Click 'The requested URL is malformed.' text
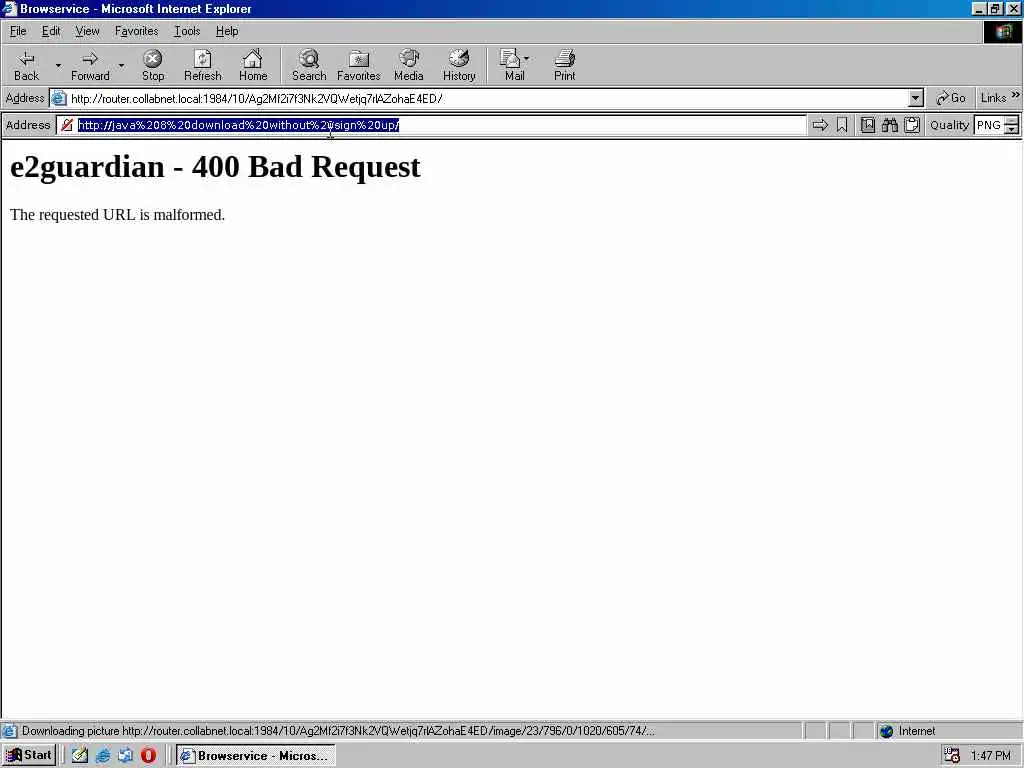The height and width of the screenshot is (768, 1024). tap(118, 215)
